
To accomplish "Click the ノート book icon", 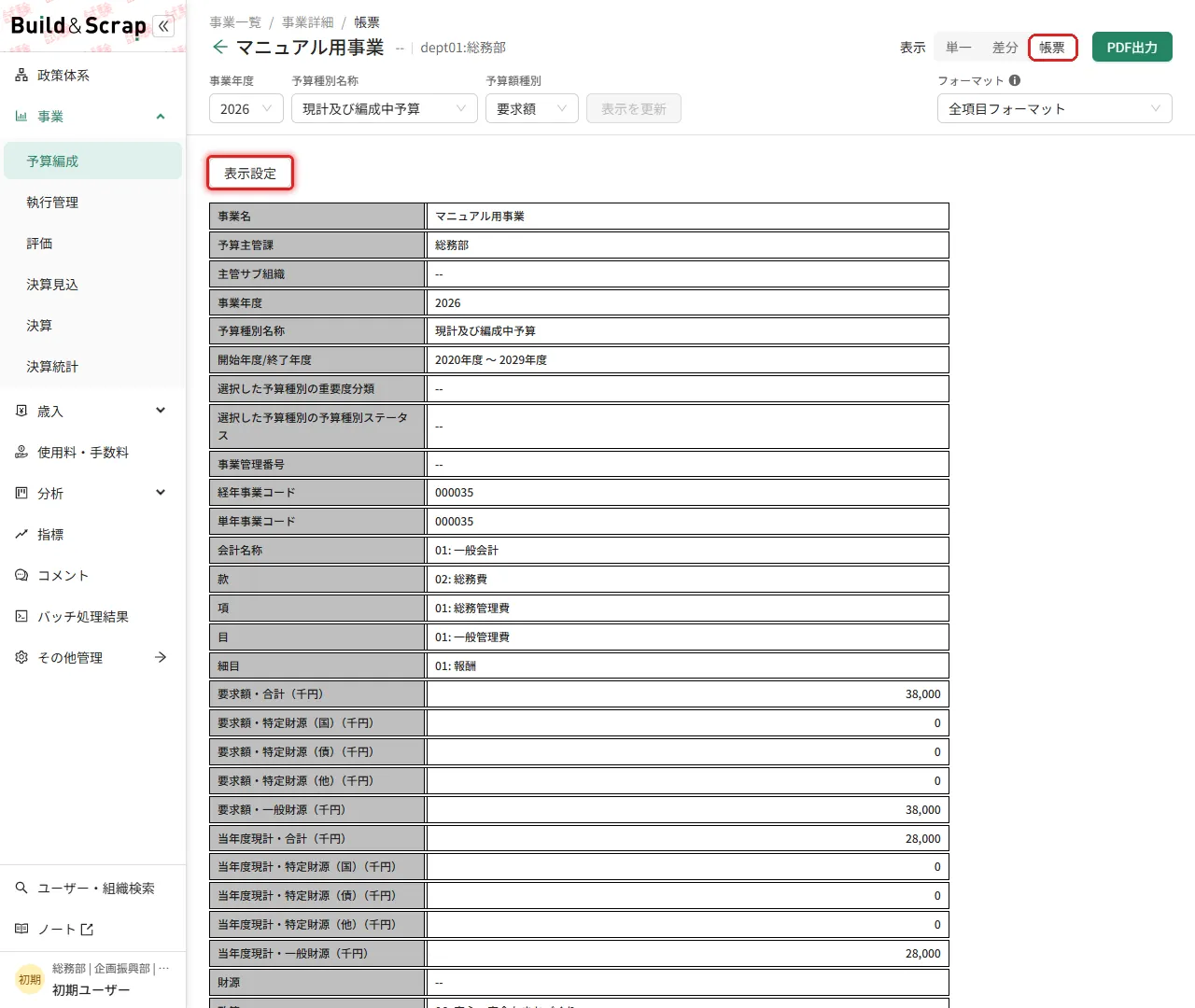I will point(21,930).
